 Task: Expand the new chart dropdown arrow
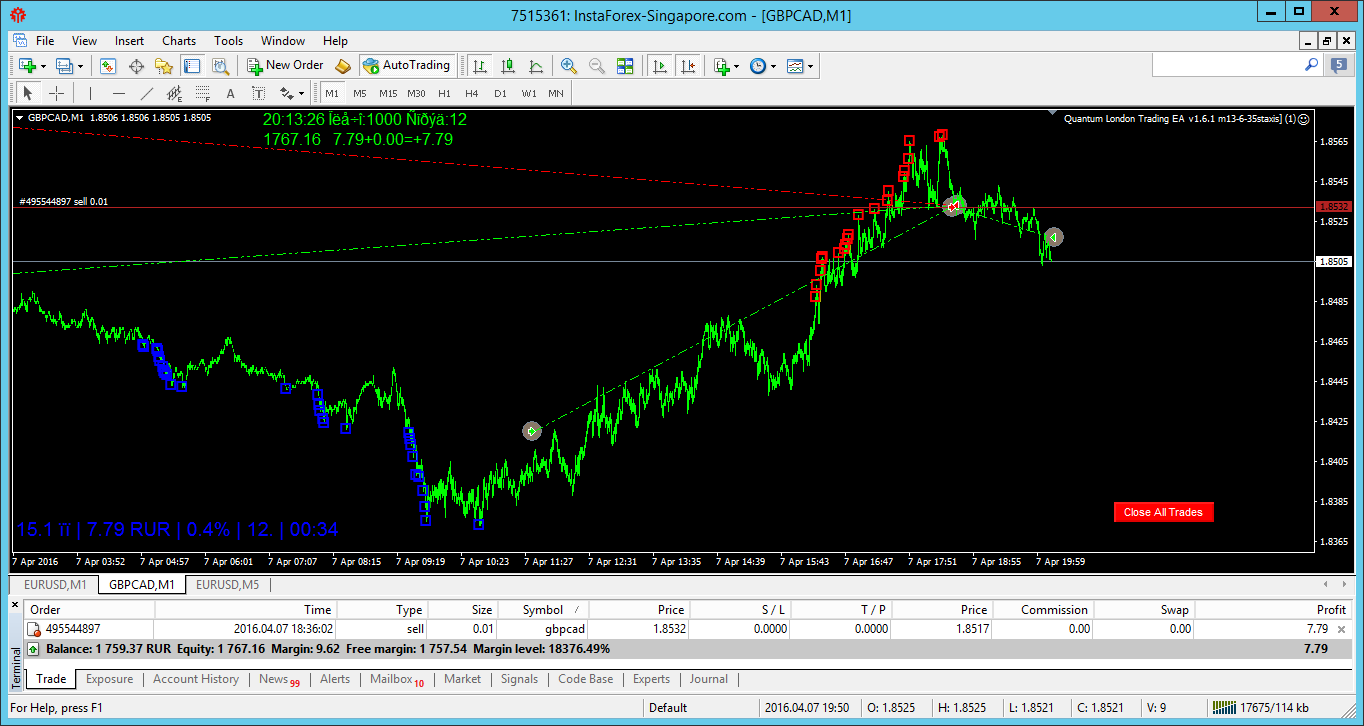click(x=42, y=66)
